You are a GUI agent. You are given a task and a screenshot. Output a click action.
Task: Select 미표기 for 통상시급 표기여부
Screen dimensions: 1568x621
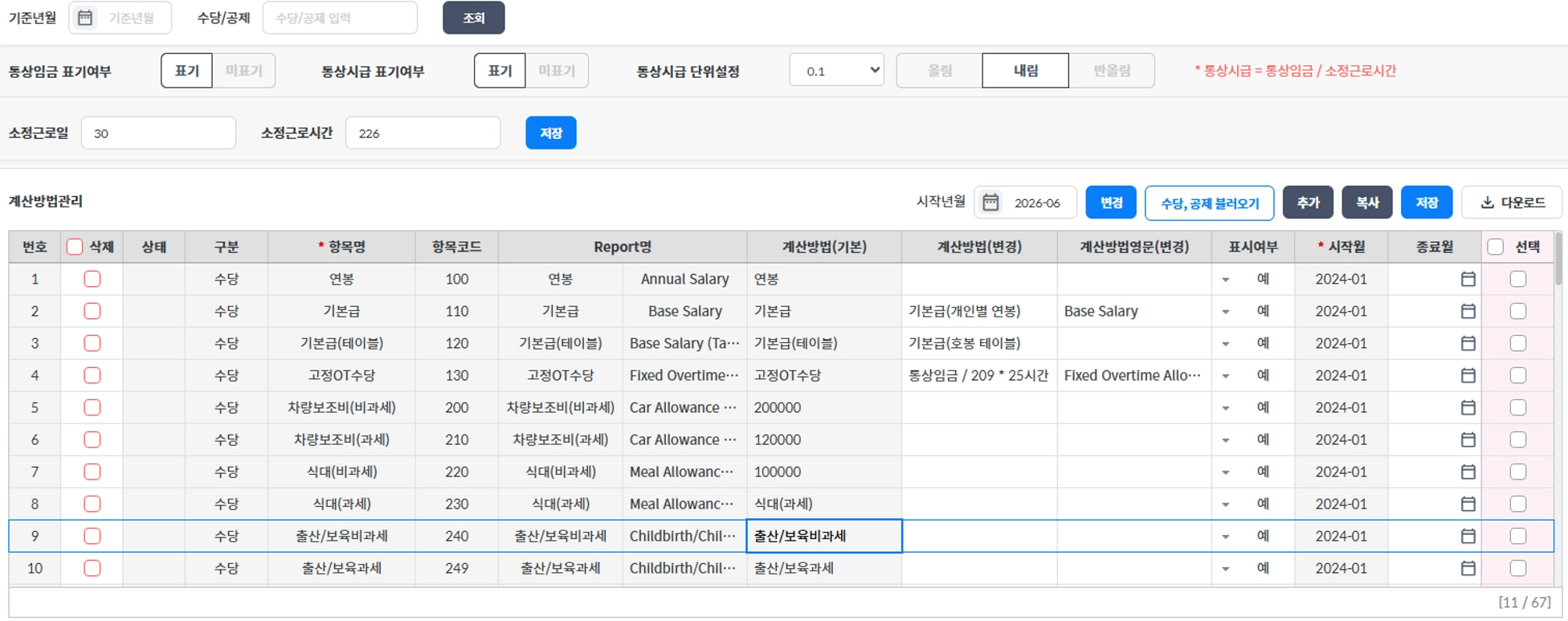[x=557, y=71]
